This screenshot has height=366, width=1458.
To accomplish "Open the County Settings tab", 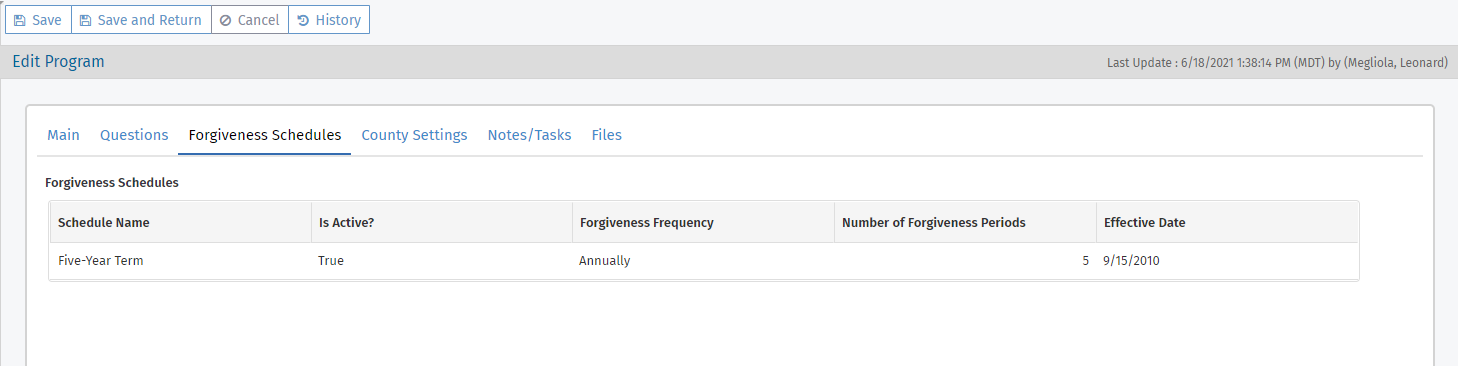I will [414, 135].
